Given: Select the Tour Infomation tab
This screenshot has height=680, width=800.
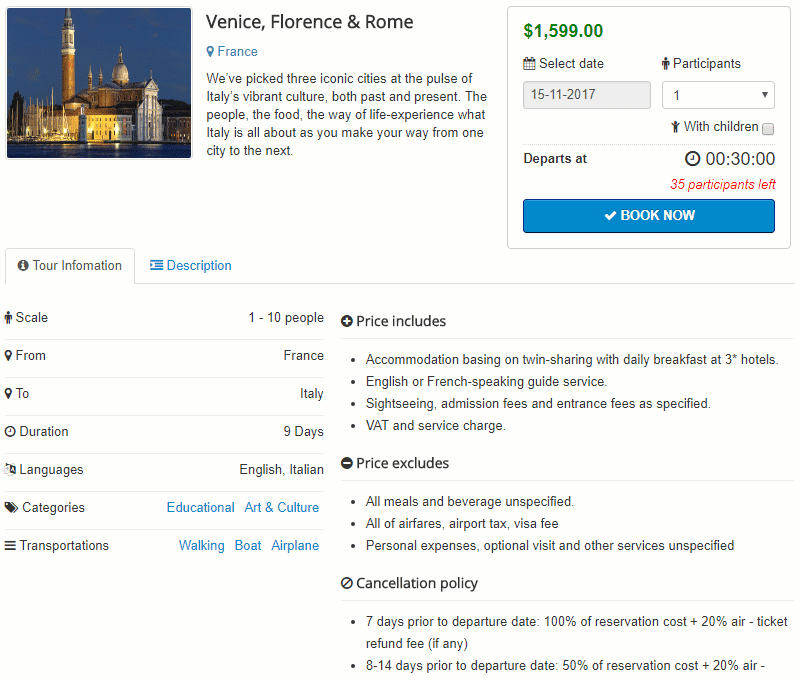Looking at the screenshot, I should coord(70,266).
